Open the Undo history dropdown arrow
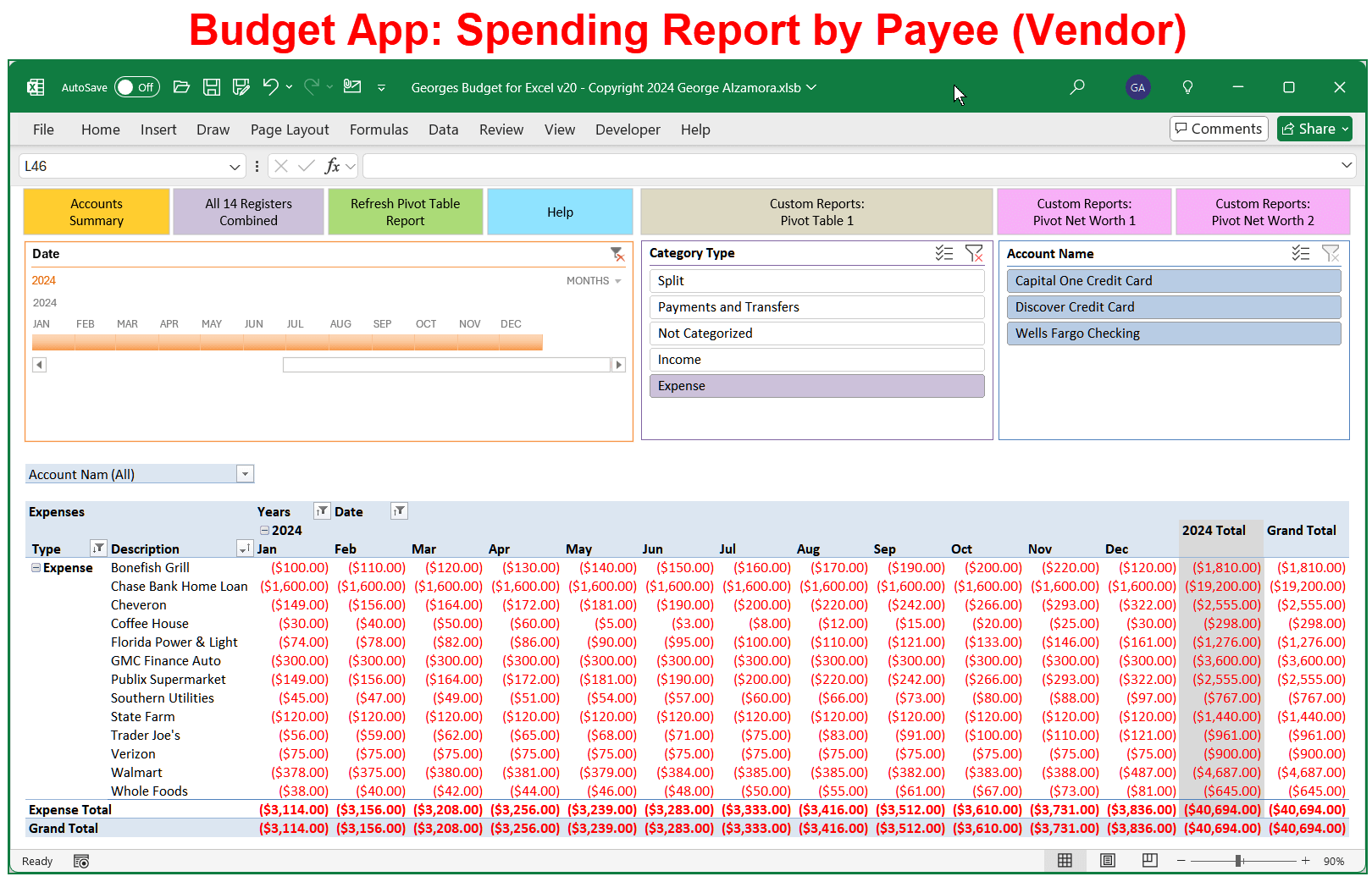 (290, 87)
